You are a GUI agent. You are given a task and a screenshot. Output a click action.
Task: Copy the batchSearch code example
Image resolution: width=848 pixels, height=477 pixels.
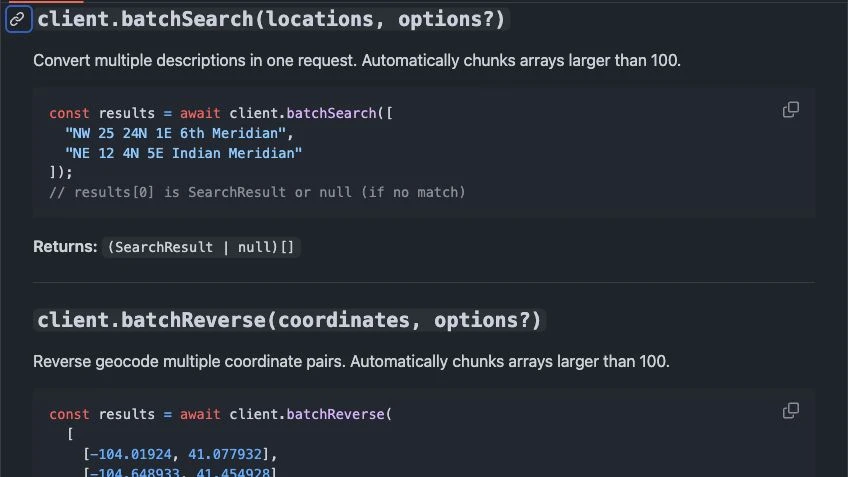pos(791,110)
